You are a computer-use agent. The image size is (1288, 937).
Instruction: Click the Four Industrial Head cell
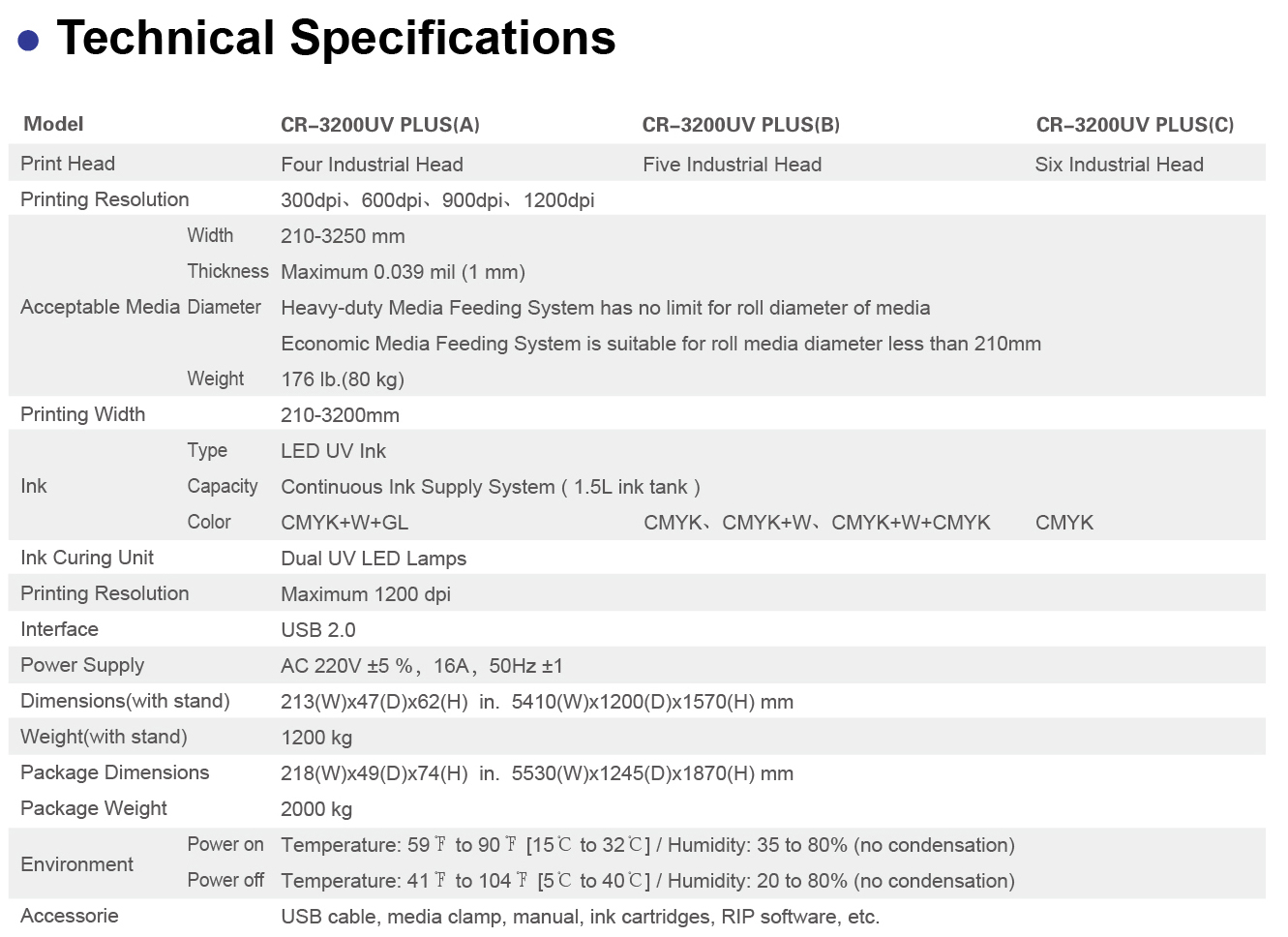[x=372, y=165]
